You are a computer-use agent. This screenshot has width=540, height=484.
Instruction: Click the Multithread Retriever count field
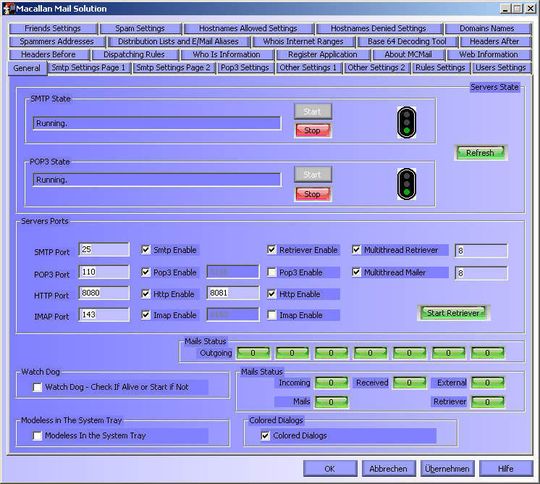click(481, 251)
